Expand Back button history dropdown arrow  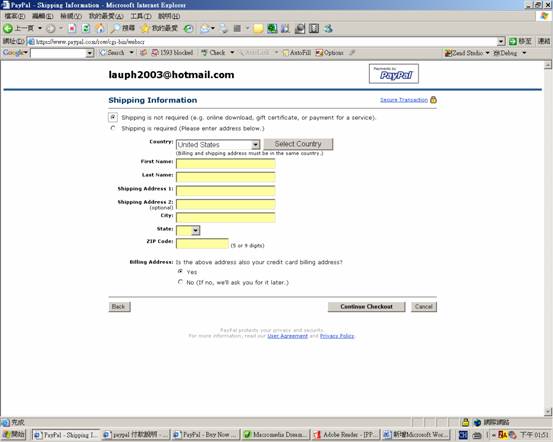coord(40,29)
